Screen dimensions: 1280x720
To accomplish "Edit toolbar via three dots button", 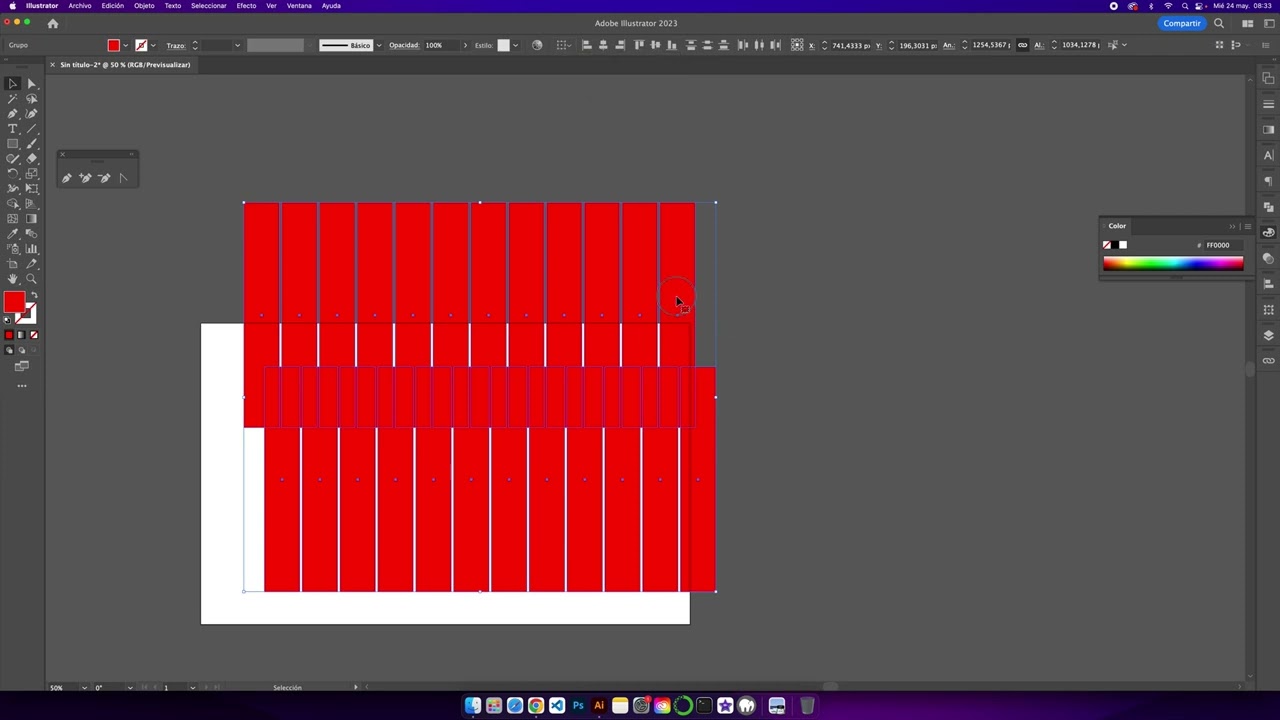I will click(21, 385).
